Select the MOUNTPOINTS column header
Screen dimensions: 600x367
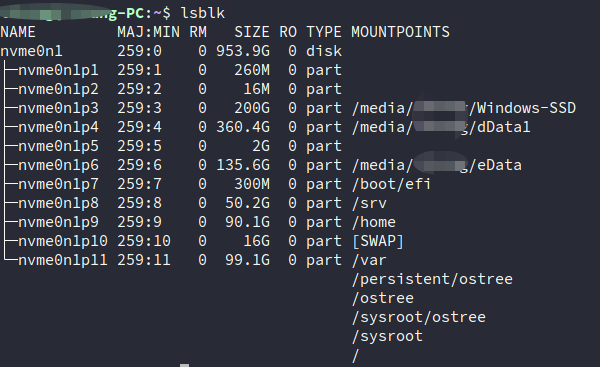400,32
